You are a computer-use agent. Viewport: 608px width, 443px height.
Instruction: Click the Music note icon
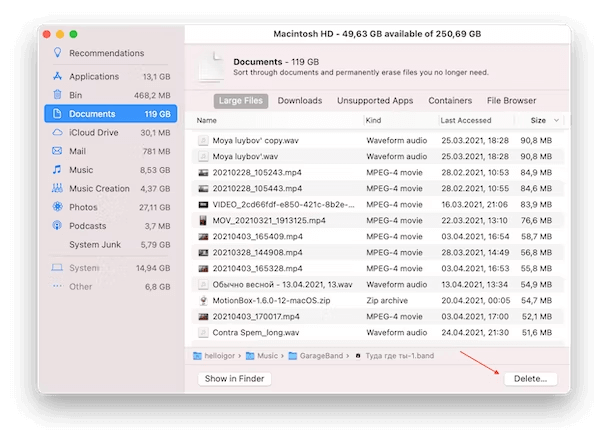click(x=57, y=170)
